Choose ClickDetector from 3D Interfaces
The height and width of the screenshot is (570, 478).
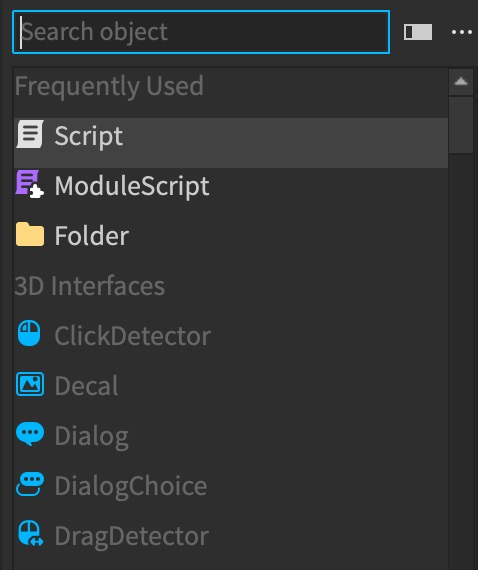(231, 335)
